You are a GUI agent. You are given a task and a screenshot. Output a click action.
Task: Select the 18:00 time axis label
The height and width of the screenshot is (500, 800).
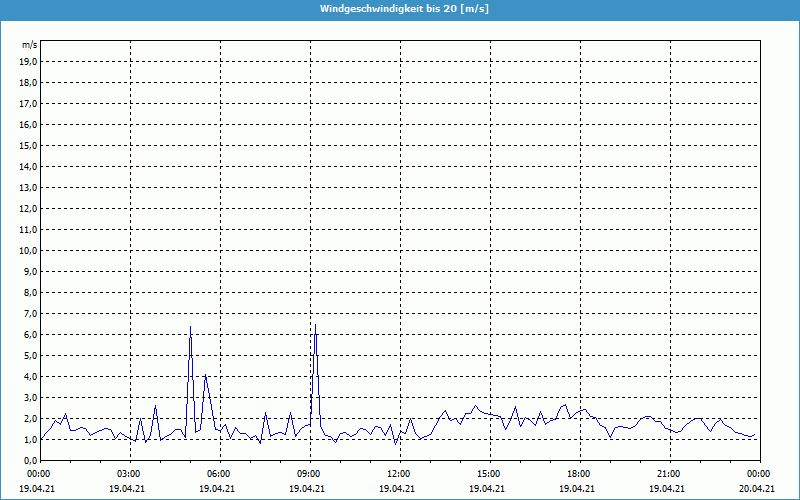[579, 474]
